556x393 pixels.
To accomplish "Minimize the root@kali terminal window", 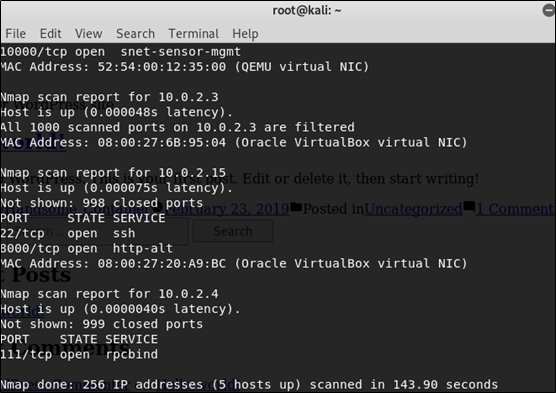I will 549,10.
